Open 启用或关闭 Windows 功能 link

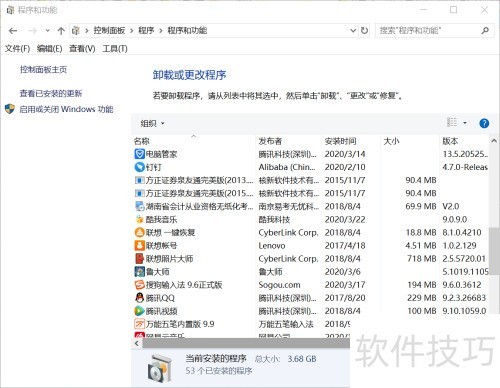coord(66,109)
